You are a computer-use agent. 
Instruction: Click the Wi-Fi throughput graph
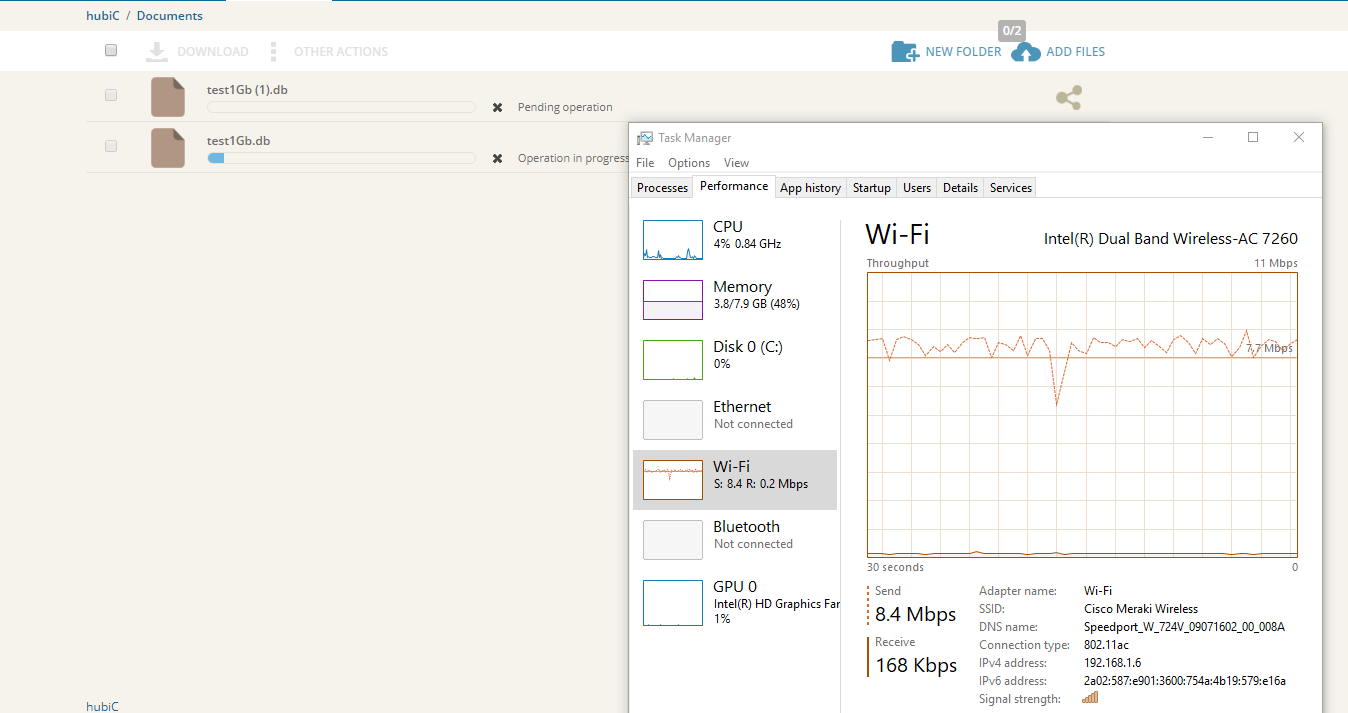tap(1082, 415)
